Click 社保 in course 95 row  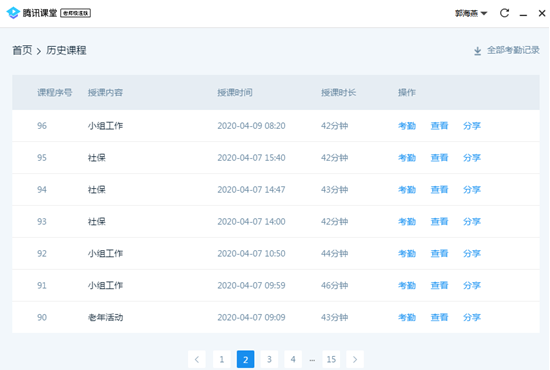[97, 158]
